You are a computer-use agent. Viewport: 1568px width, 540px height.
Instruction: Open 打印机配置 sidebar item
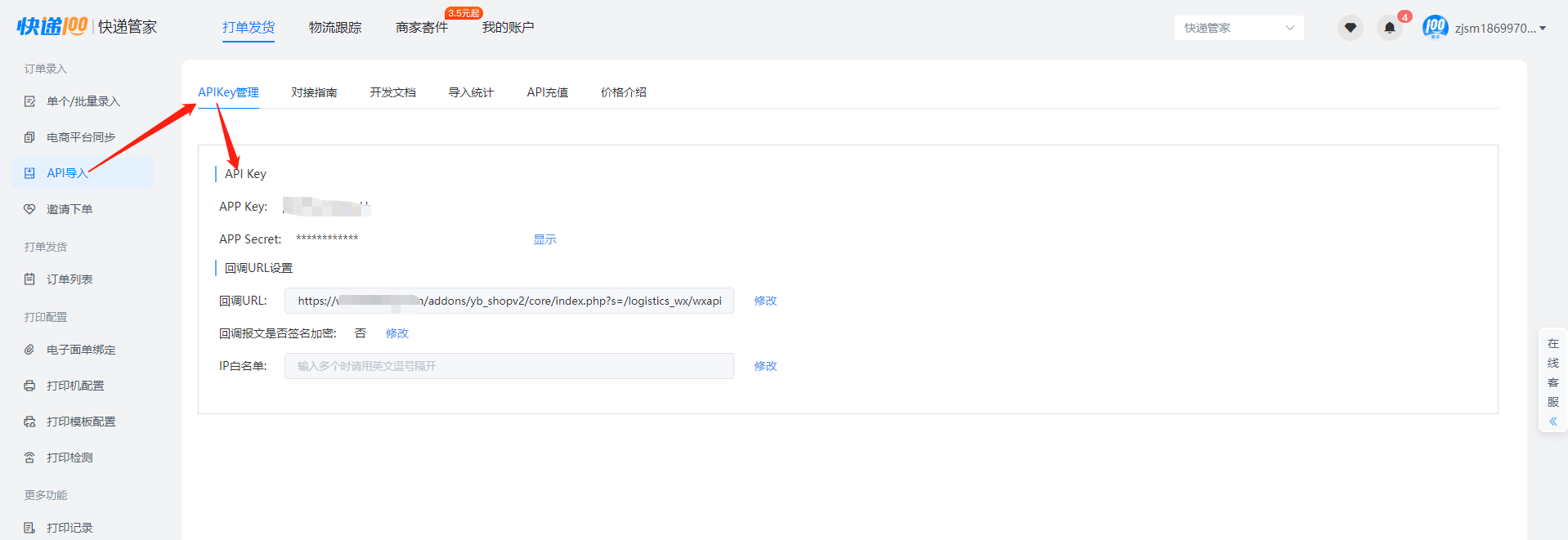[75, 386]
